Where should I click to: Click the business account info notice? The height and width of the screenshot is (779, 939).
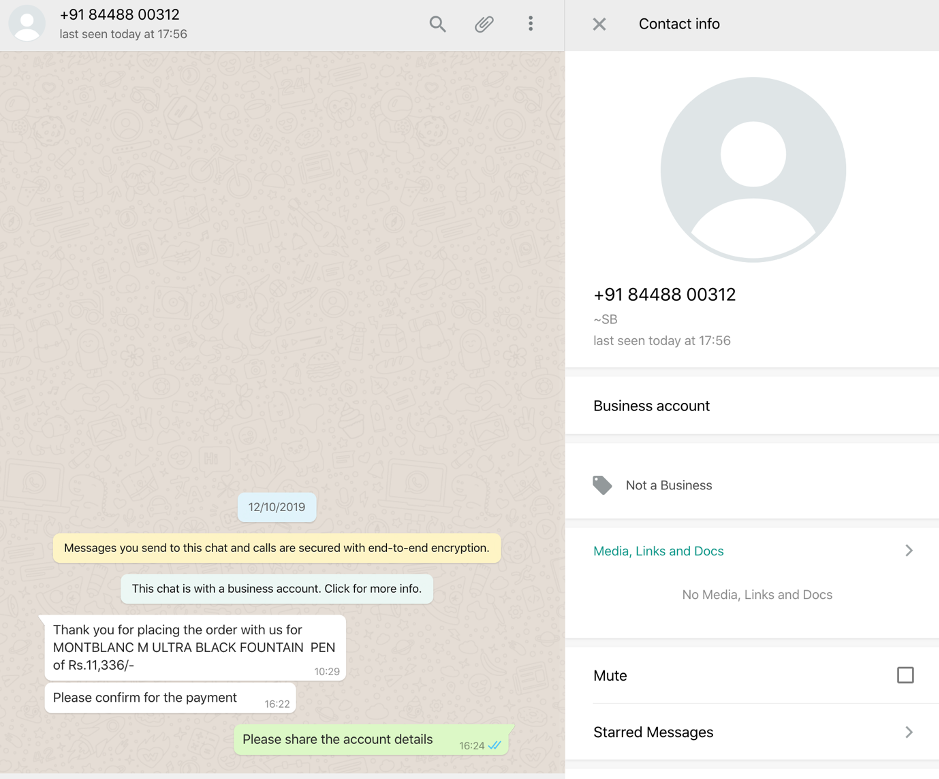tap(277, 589)
